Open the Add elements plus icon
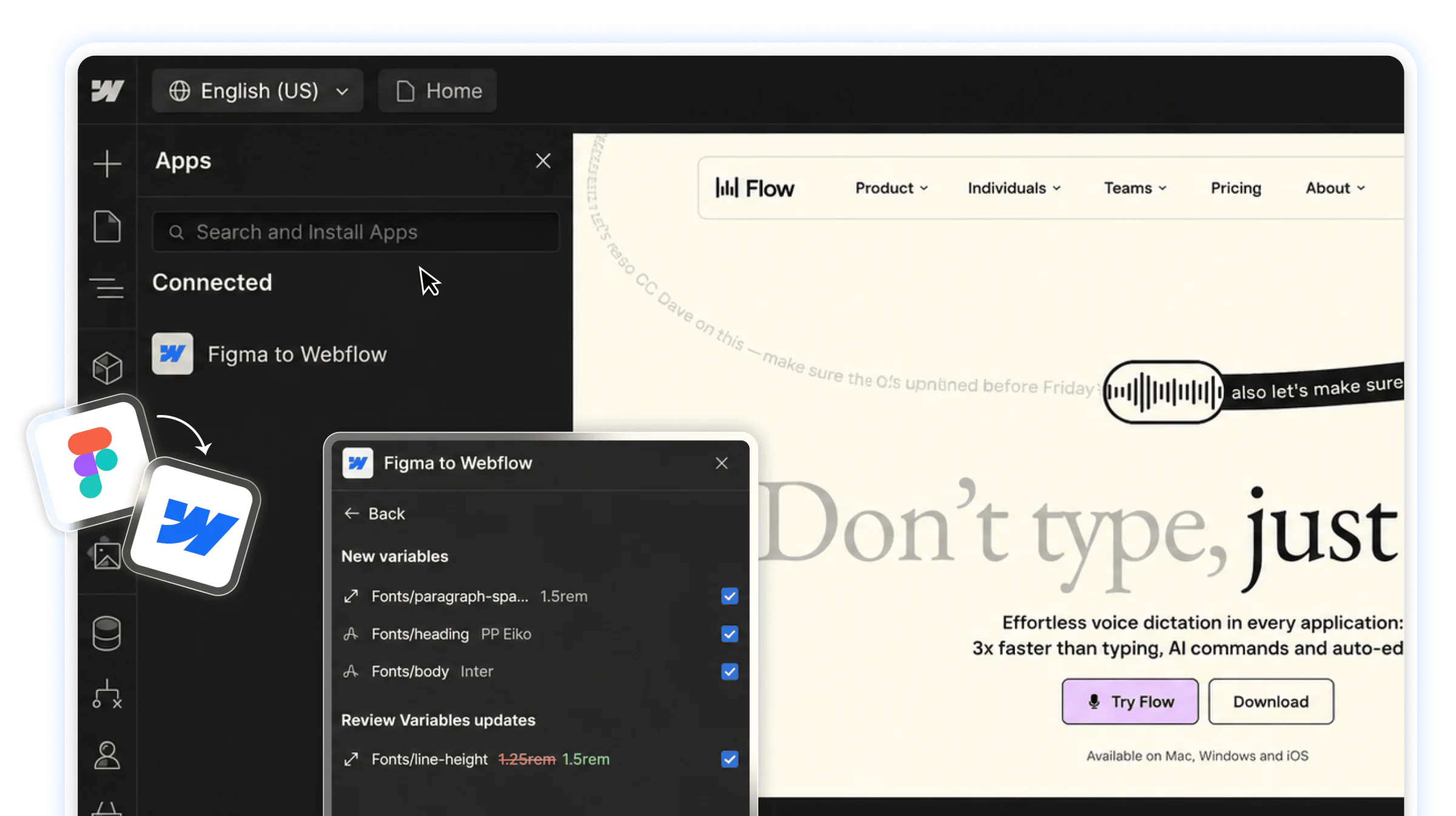This screenshot has height=816, width=1456. [x=107, y=164]
